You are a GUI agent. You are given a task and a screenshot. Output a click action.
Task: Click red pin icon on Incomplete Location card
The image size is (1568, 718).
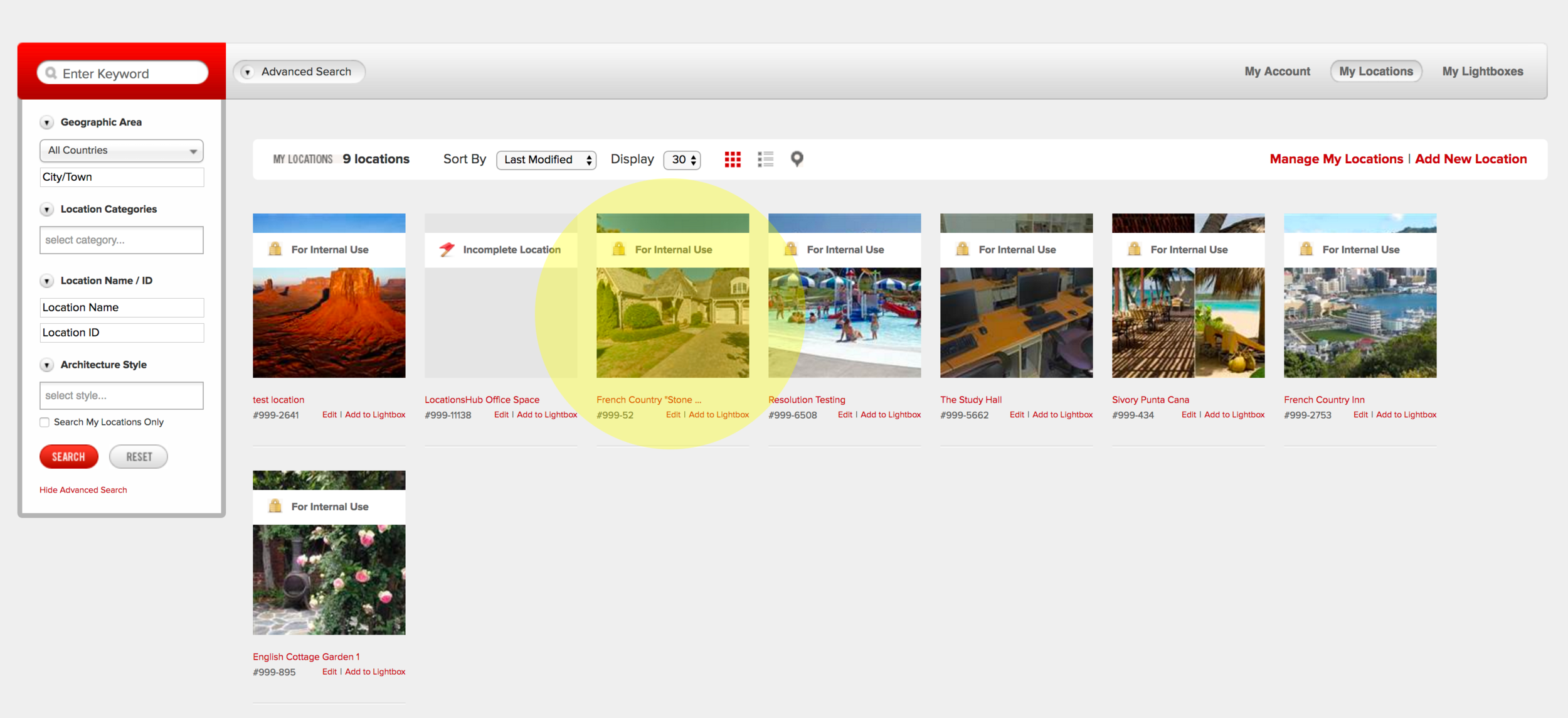tap(447, 249)
